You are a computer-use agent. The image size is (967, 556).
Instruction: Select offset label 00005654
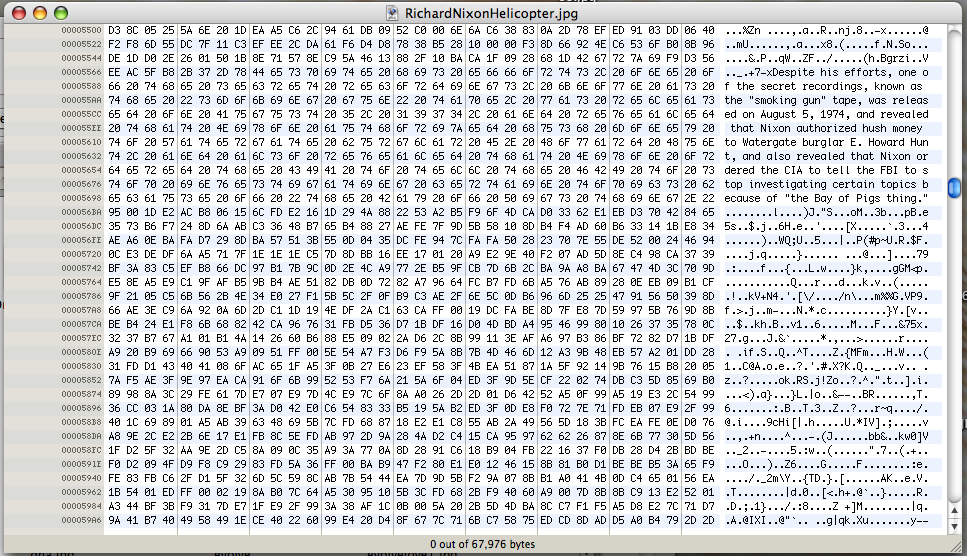[x=81, y=170]
